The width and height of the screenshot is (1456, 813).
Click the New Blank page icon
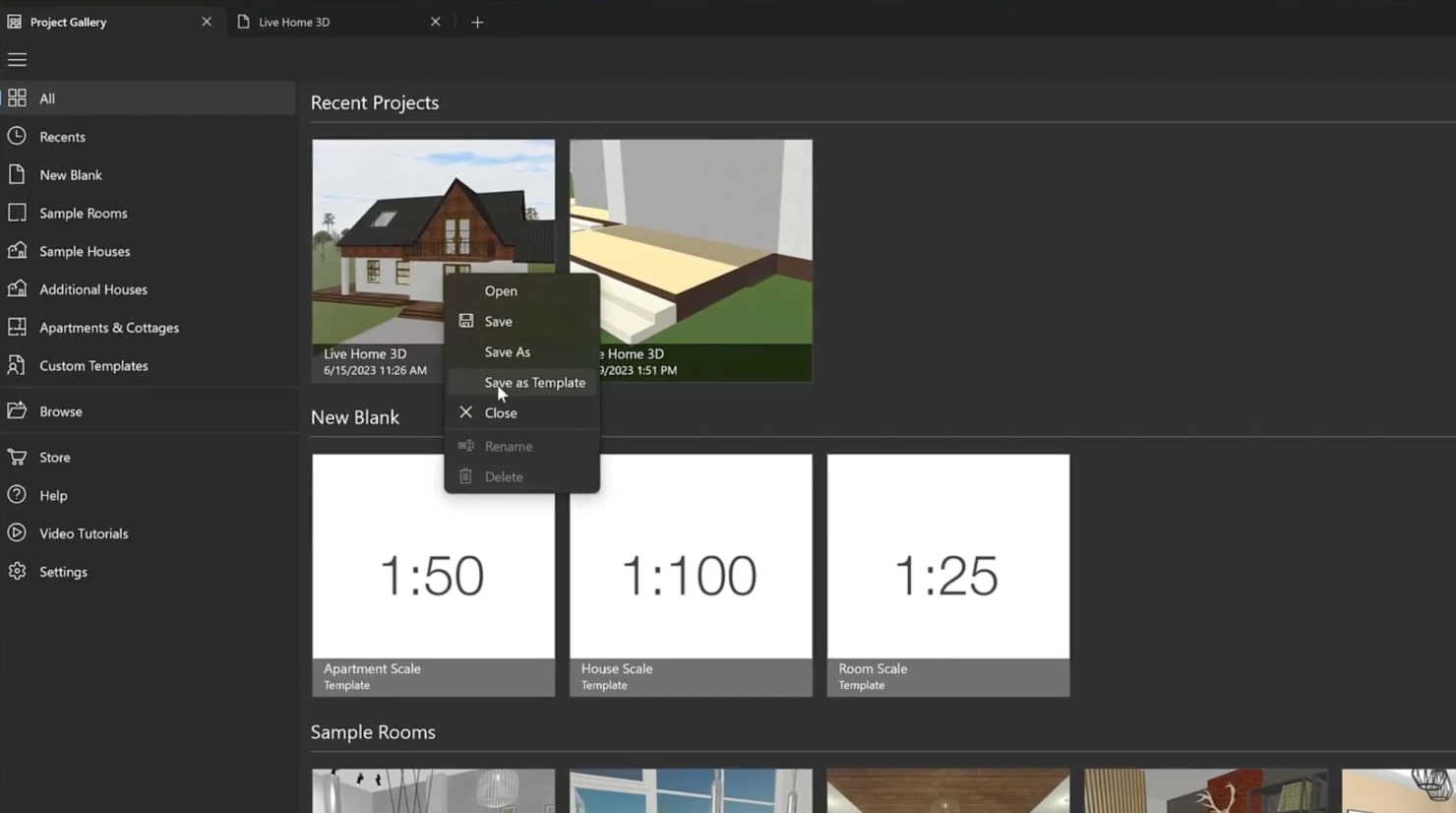(17, 174)
